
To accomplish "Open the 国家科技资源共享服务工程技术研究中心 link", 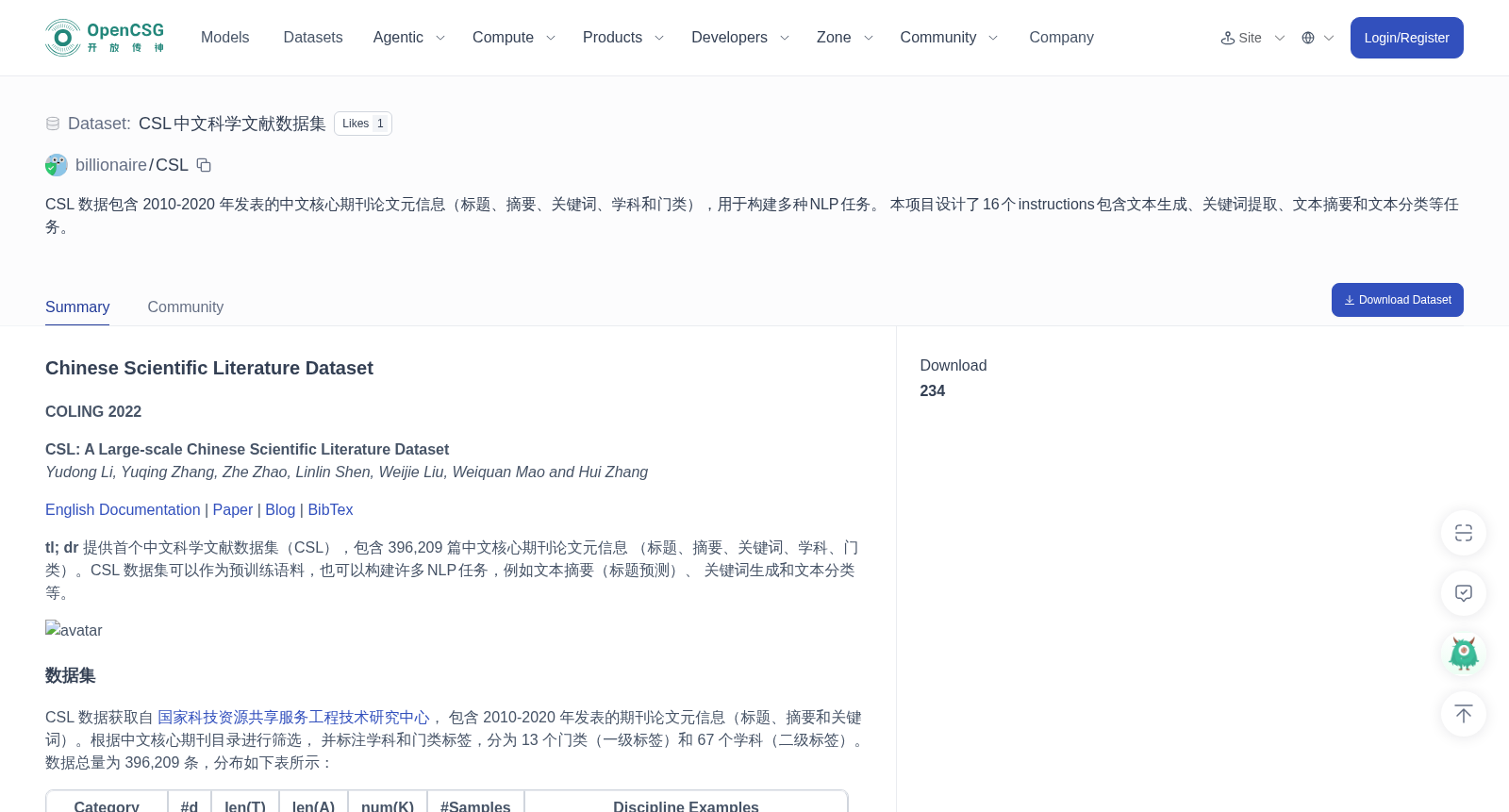I will 293,718.
